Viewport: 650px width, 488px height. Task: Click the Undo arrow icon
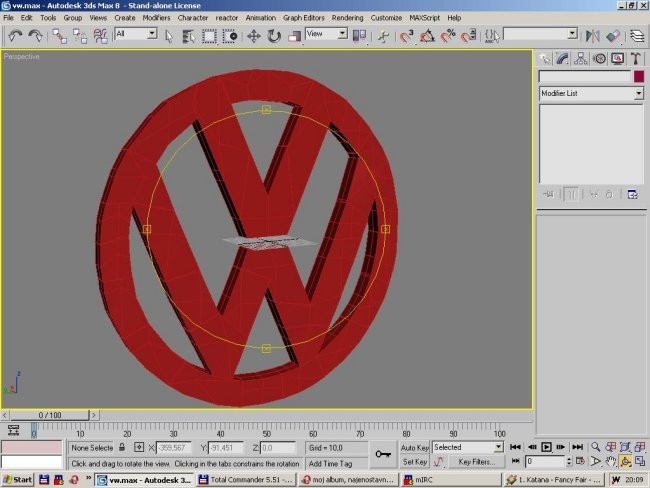click(x=16, y=36)
